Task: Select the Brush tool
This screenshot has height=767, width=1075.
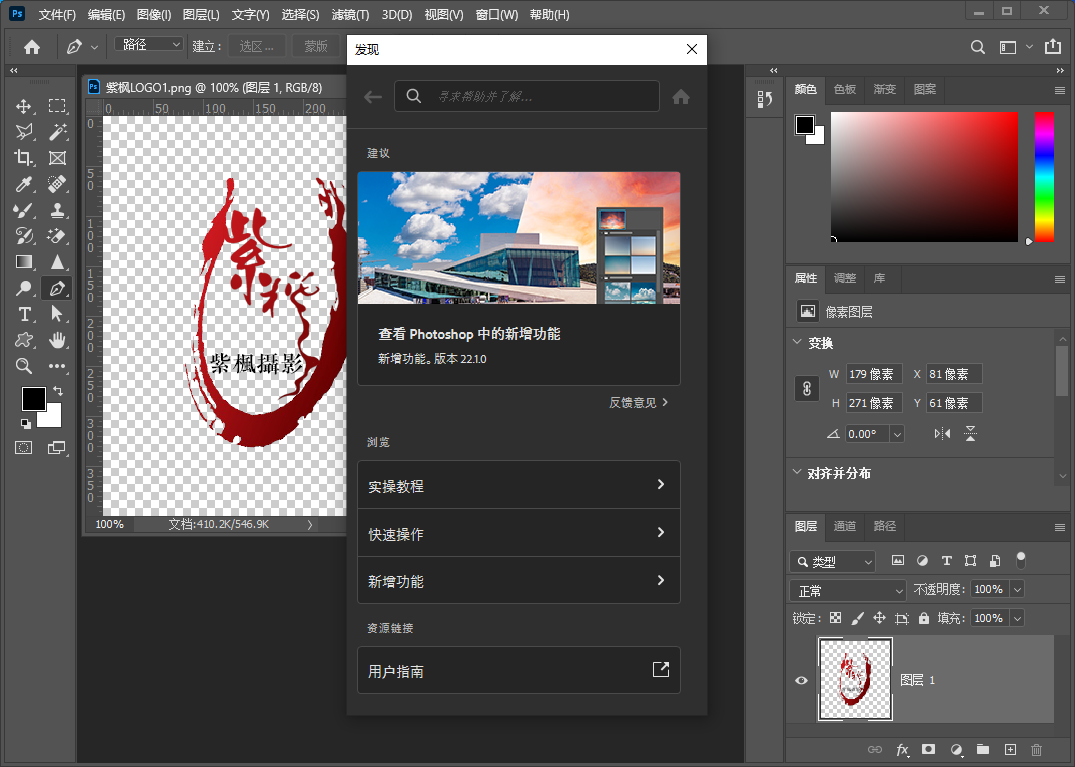Action: (x=24, y=210)
